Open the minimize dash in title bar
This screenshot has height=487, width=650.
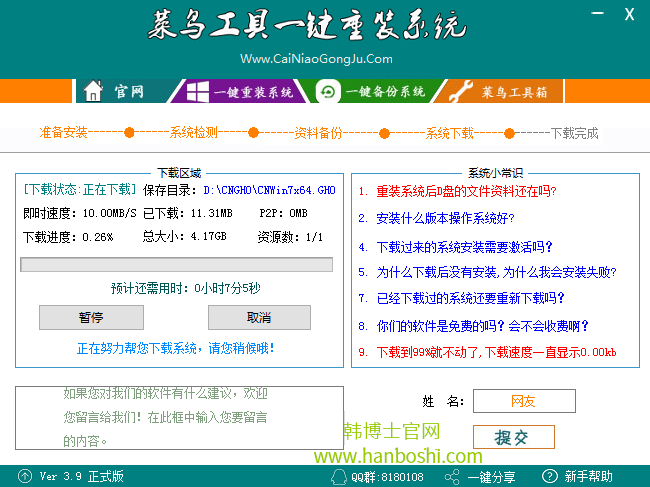pos(596,14)
